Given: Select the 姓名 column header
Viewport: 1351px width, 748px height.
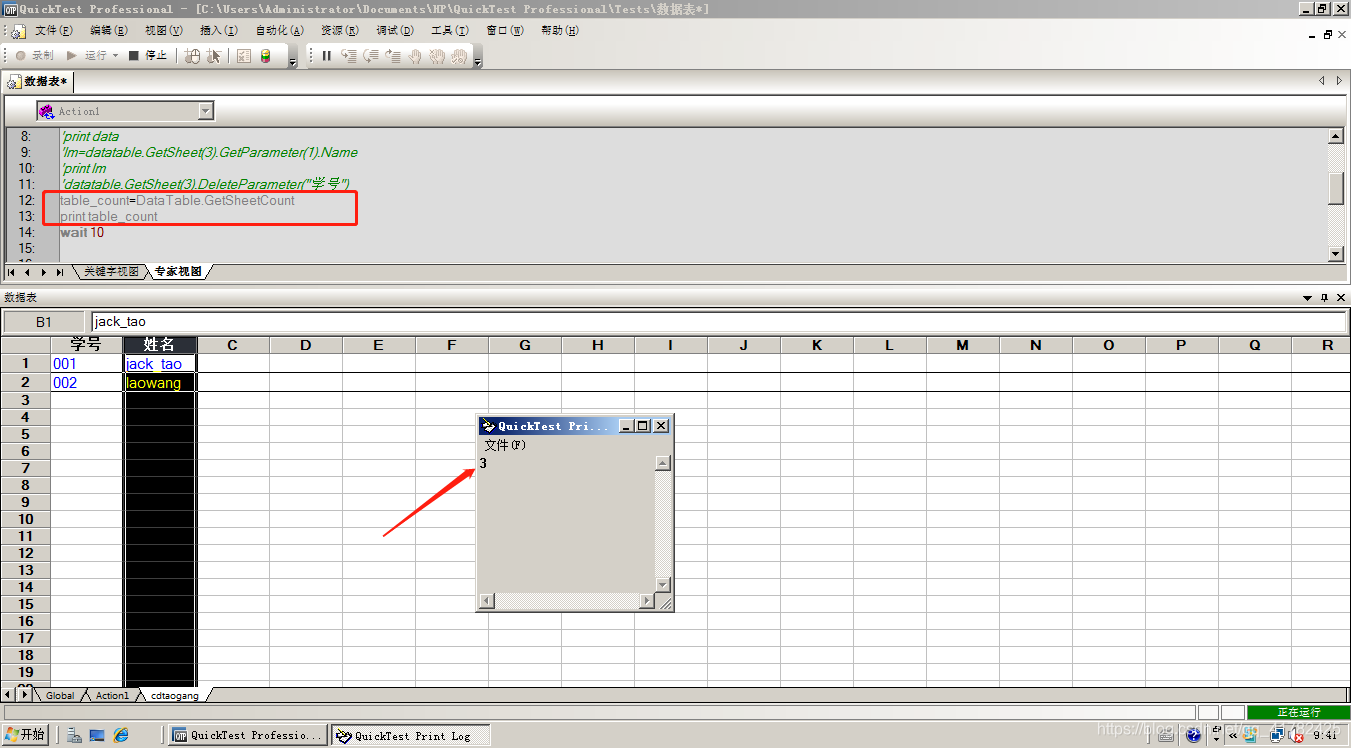Looking at the screenshot, I should (x=160, y=345).
